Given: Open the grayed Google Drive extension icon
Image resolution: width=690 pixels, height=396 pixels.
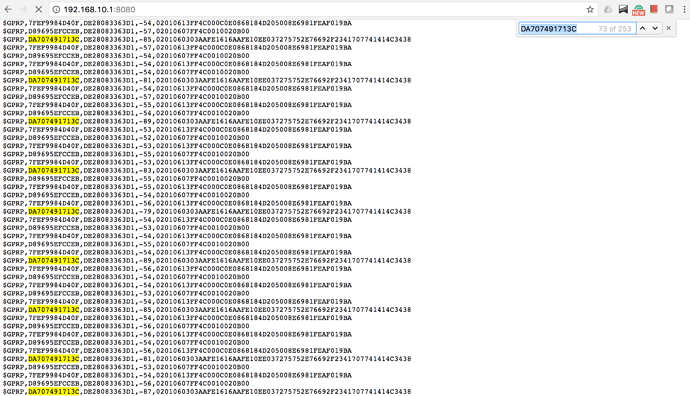Looking at the screenshot, I should point(608,9).
